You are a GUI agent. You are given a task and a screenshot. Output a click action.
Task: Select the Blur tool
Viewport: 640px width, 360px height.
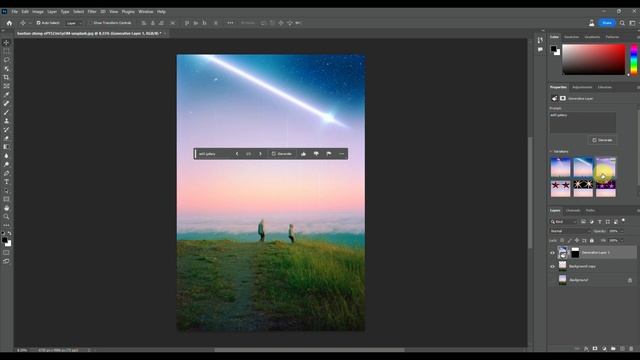(6, 156)
